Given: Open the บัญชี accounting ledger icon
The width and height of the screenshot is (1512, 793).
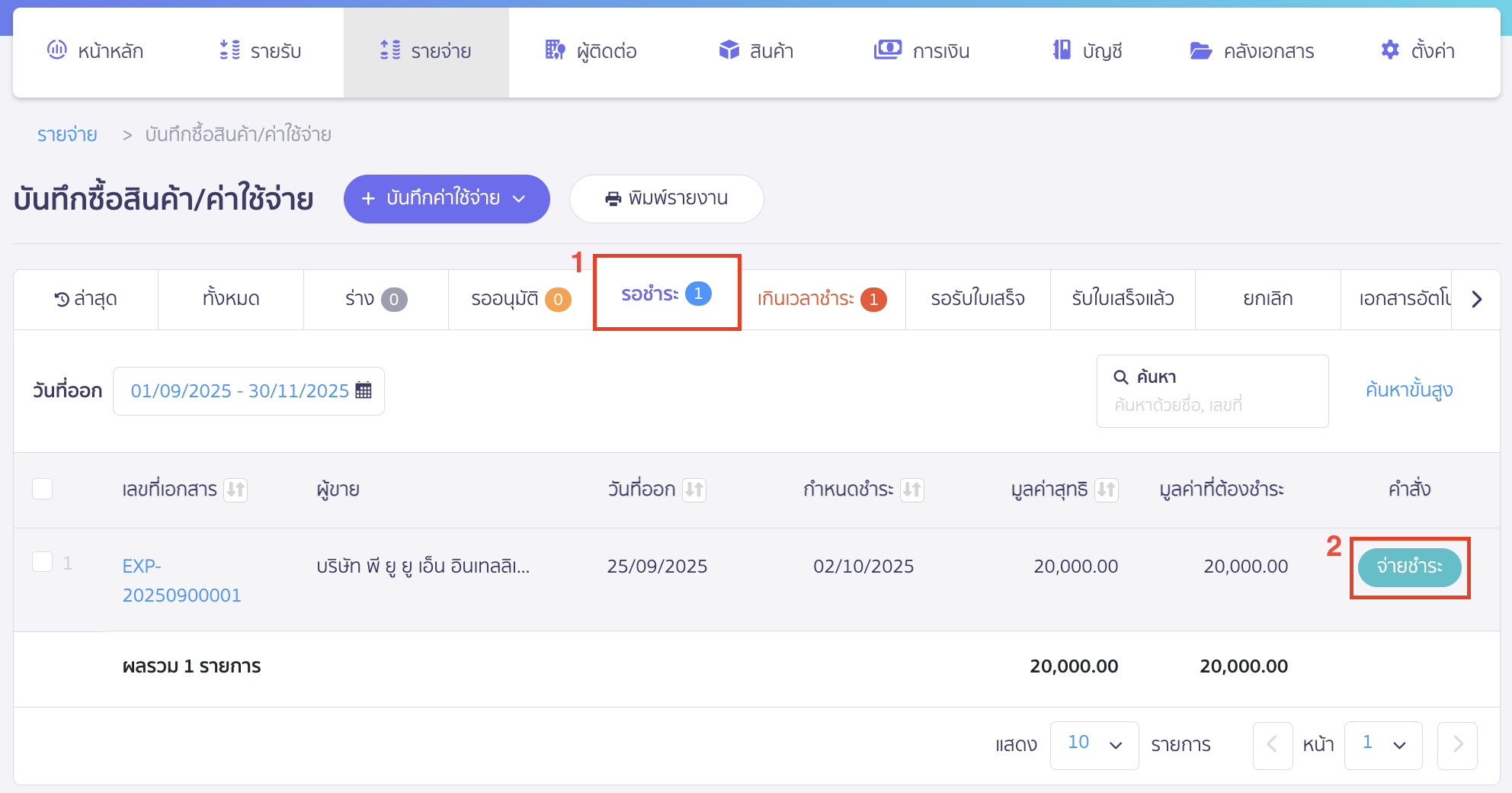Looking at the screenshot, I should (x=1059, y=50).
